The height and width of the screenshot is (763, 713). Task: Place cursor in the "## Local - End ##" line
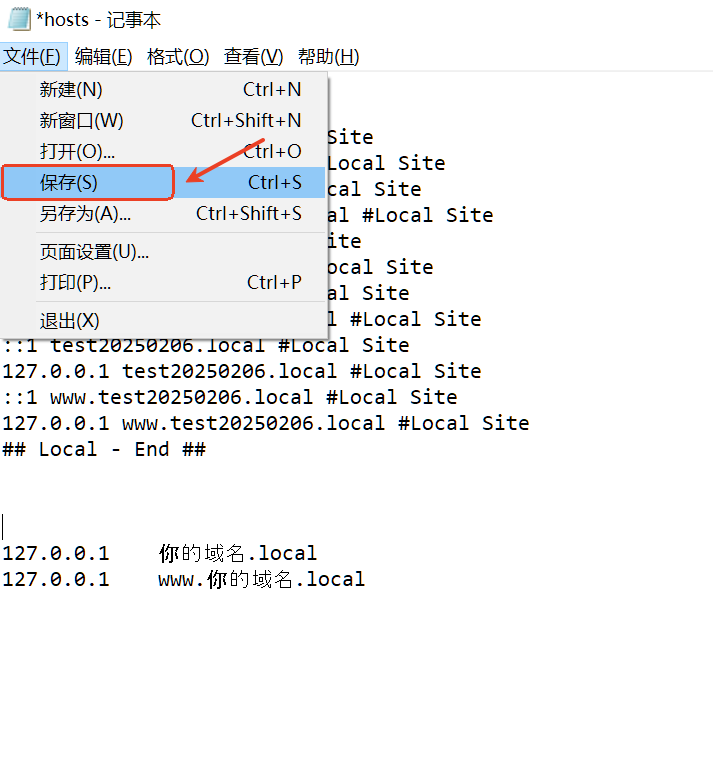[104, 449]
